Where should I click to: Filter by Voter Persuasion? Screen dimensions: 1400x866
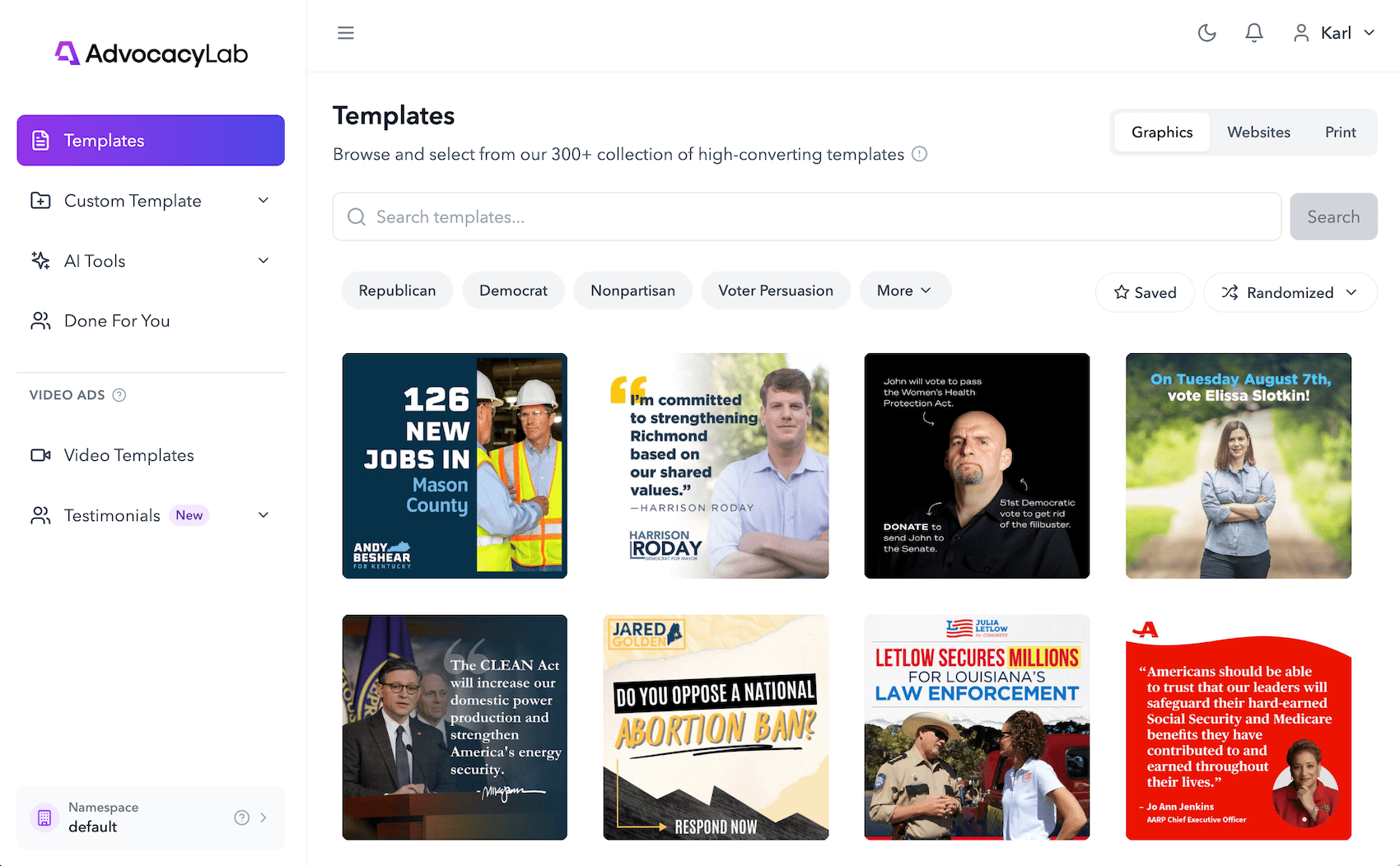tap(776, 291)
